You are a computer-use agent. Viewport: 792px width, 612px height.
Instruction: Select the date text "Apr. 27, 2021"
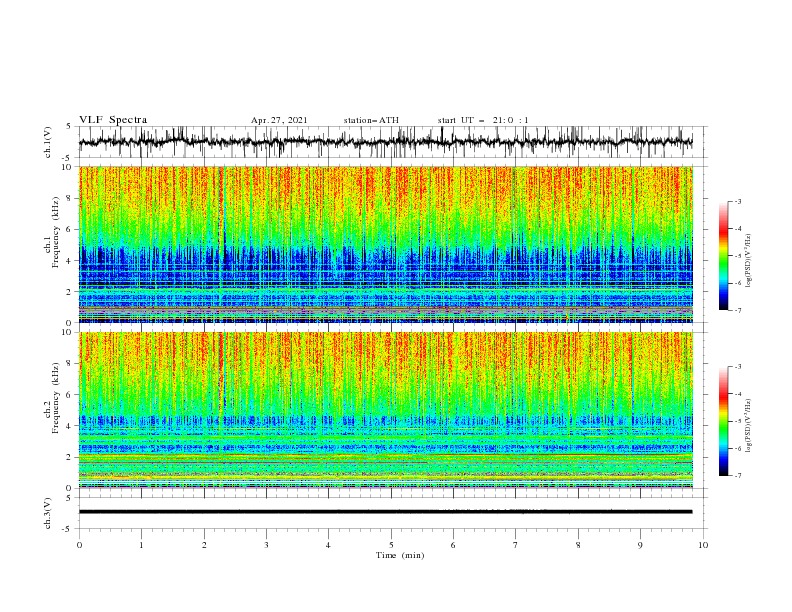coord(279,120)
